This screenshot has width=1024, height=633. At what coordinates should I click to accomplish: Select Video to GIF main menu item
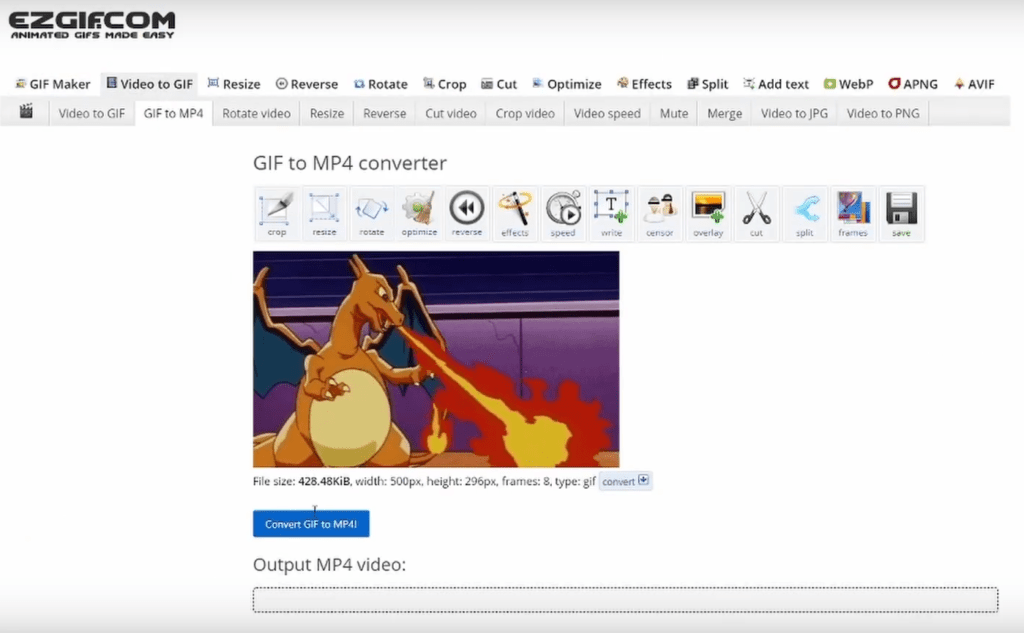[150, 84]
